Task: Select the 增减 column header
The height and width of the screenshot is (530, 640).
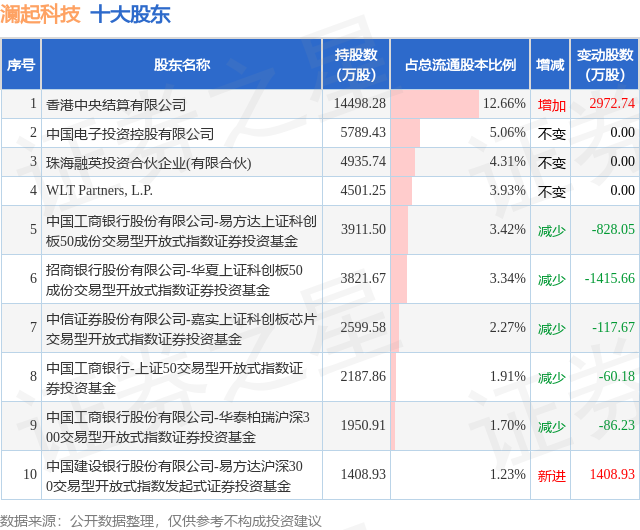Action: (x=550, y=65)
